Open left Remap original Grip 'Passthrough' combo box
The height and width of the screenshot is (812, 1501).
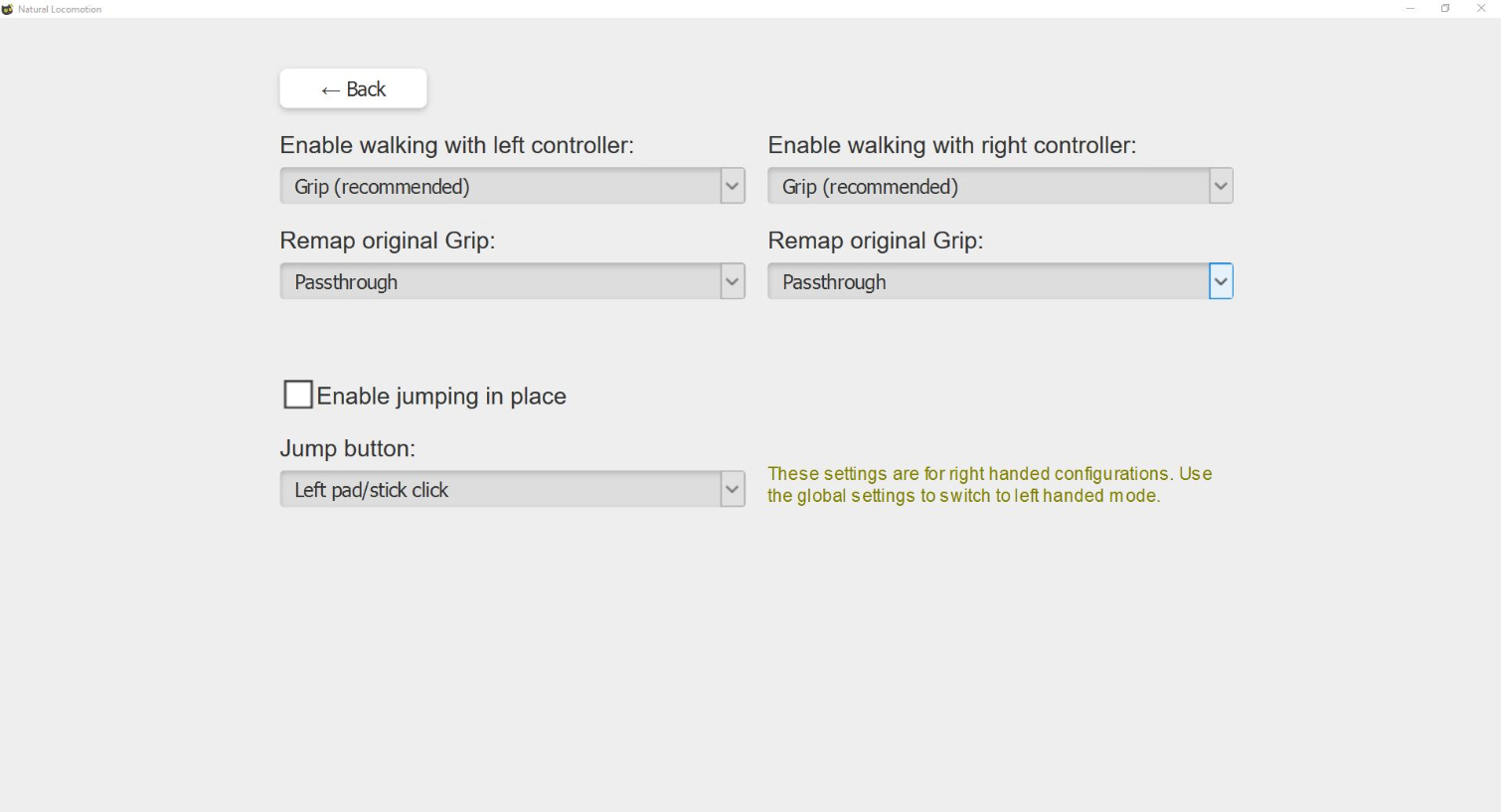(x=512, y=281)
